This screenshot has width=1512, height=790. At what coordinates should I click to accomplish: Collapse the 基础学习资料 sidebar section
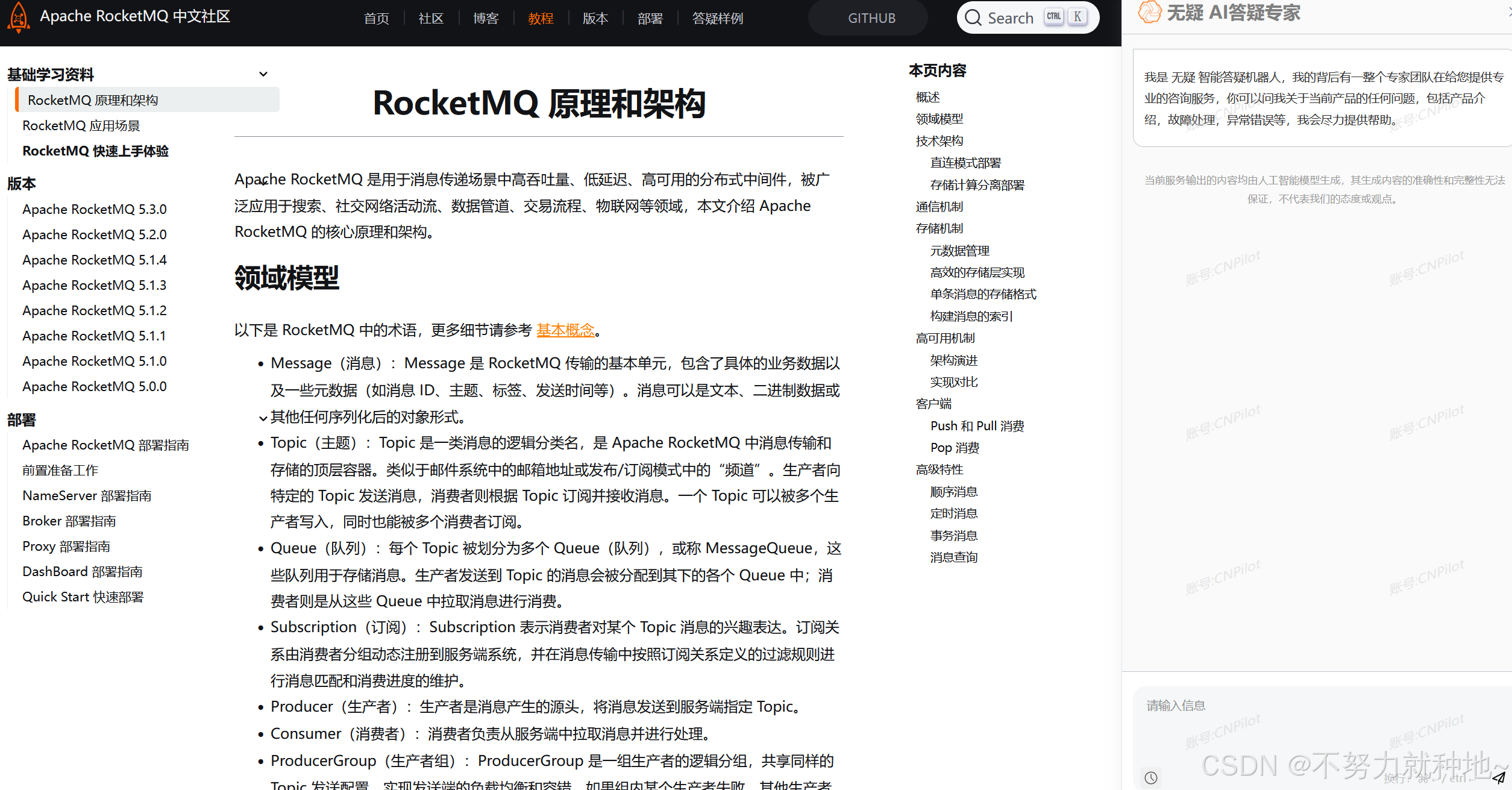pos(263,74)
